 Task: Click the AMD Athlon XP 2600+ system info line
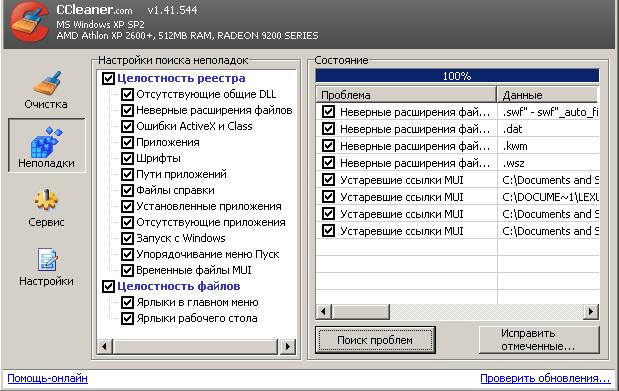187,36
